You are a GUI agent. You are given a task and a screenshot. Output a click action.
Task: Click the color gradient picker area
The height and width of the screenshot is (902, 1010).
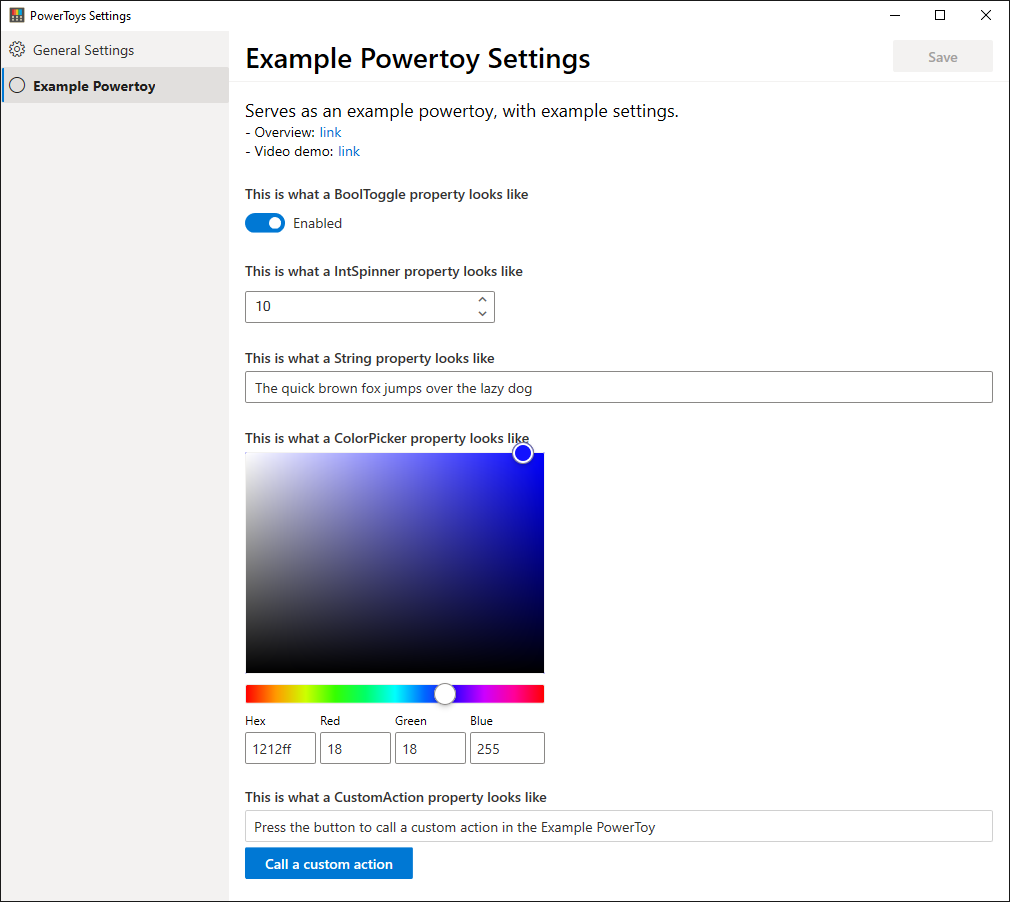[395, 562]
